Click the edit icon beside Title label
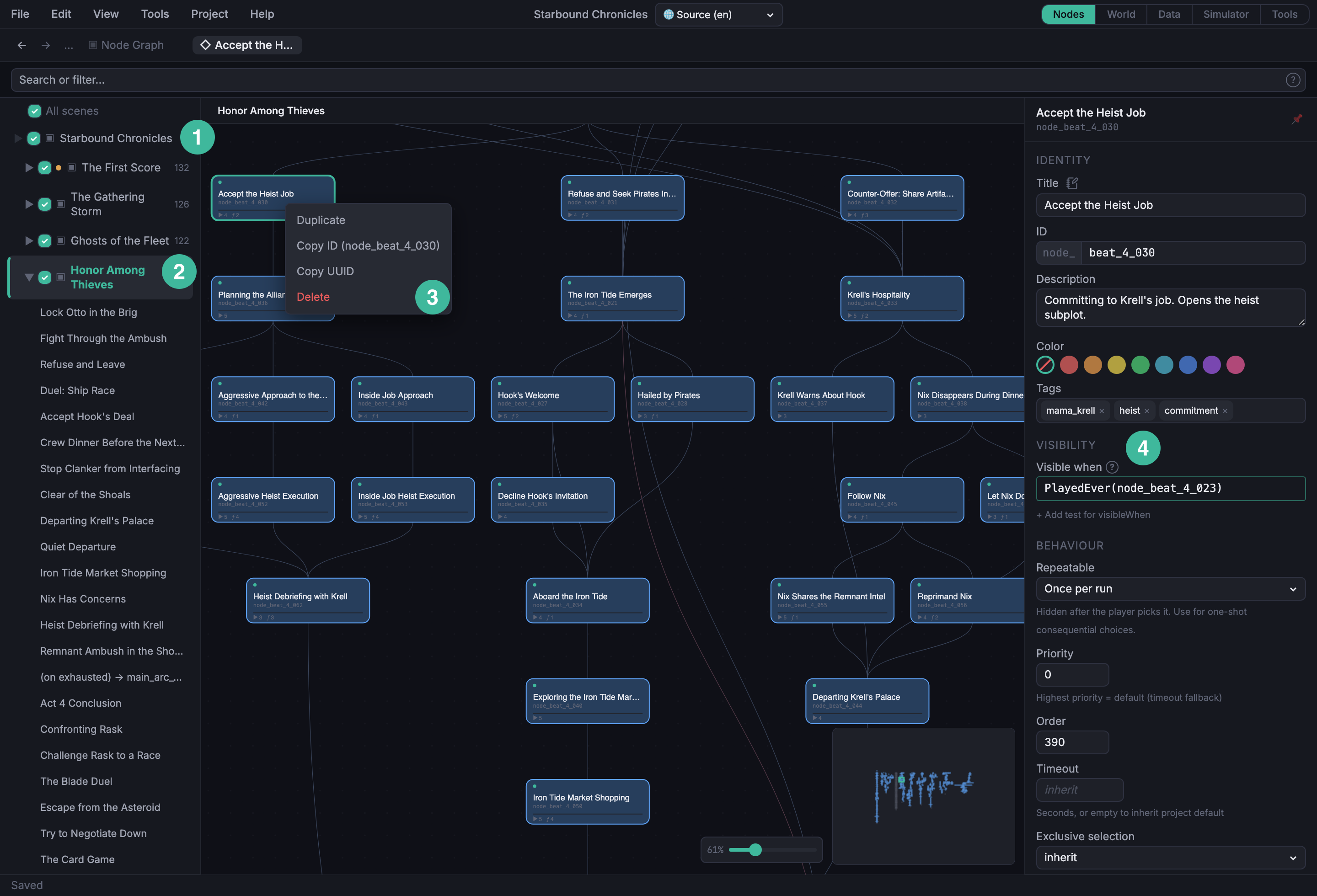The width and height of the screenshot is (1317, 896). [x=1071, y=183]
